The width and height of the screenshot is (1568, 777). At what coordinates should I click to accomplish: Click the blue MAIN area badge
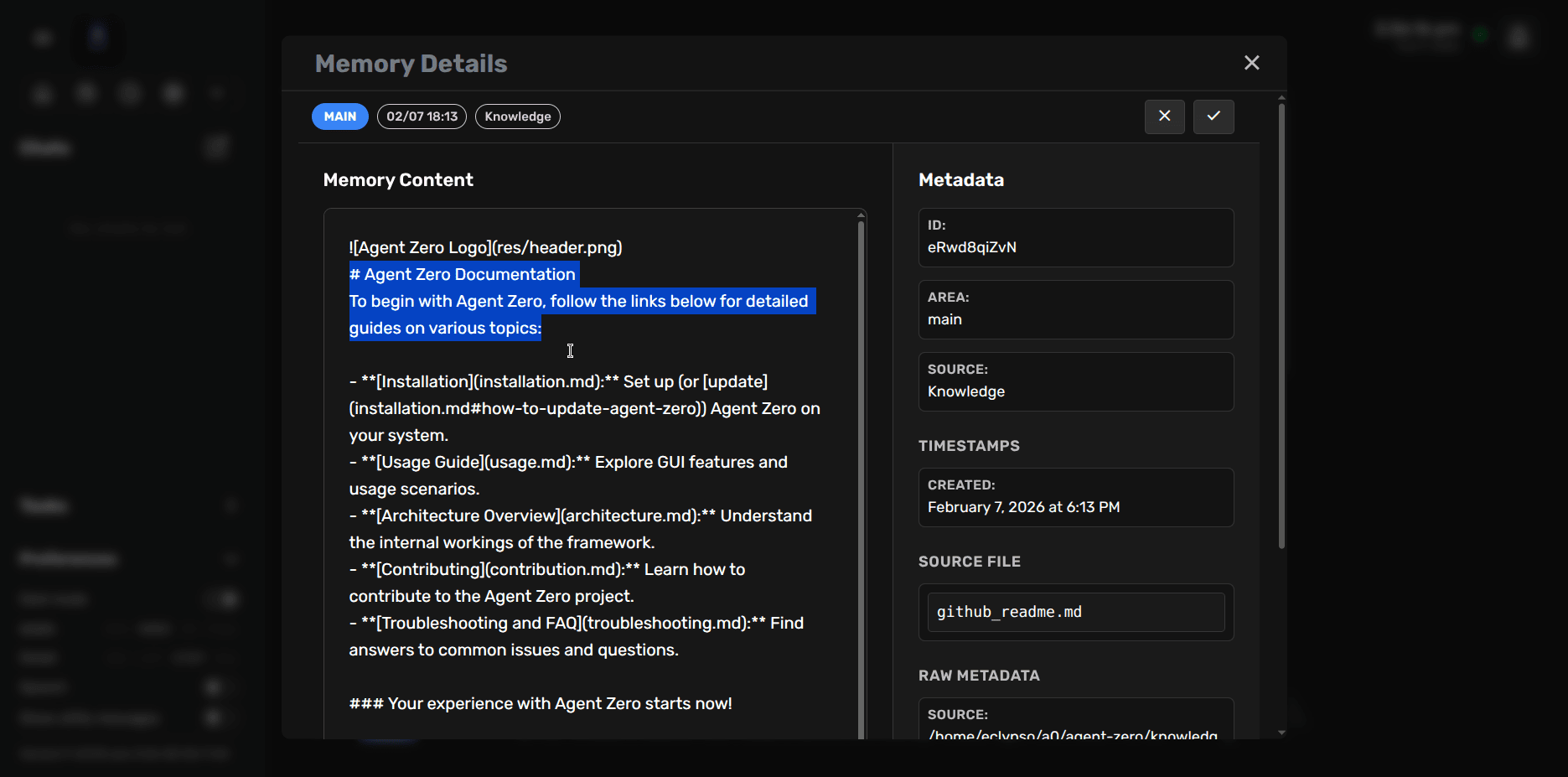[339, 117]
